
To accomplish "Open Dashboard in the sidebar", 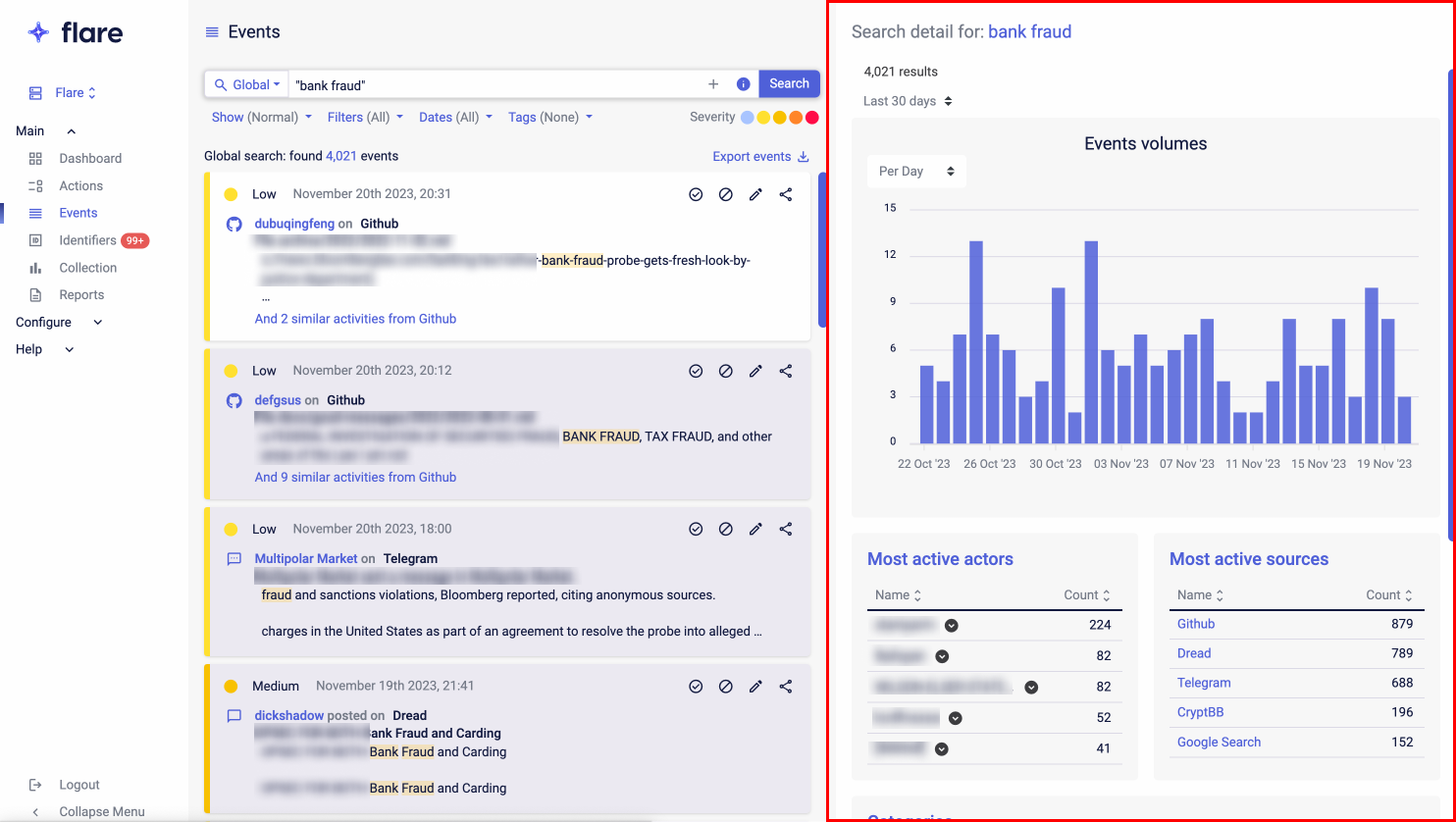I will pos(90,158).
